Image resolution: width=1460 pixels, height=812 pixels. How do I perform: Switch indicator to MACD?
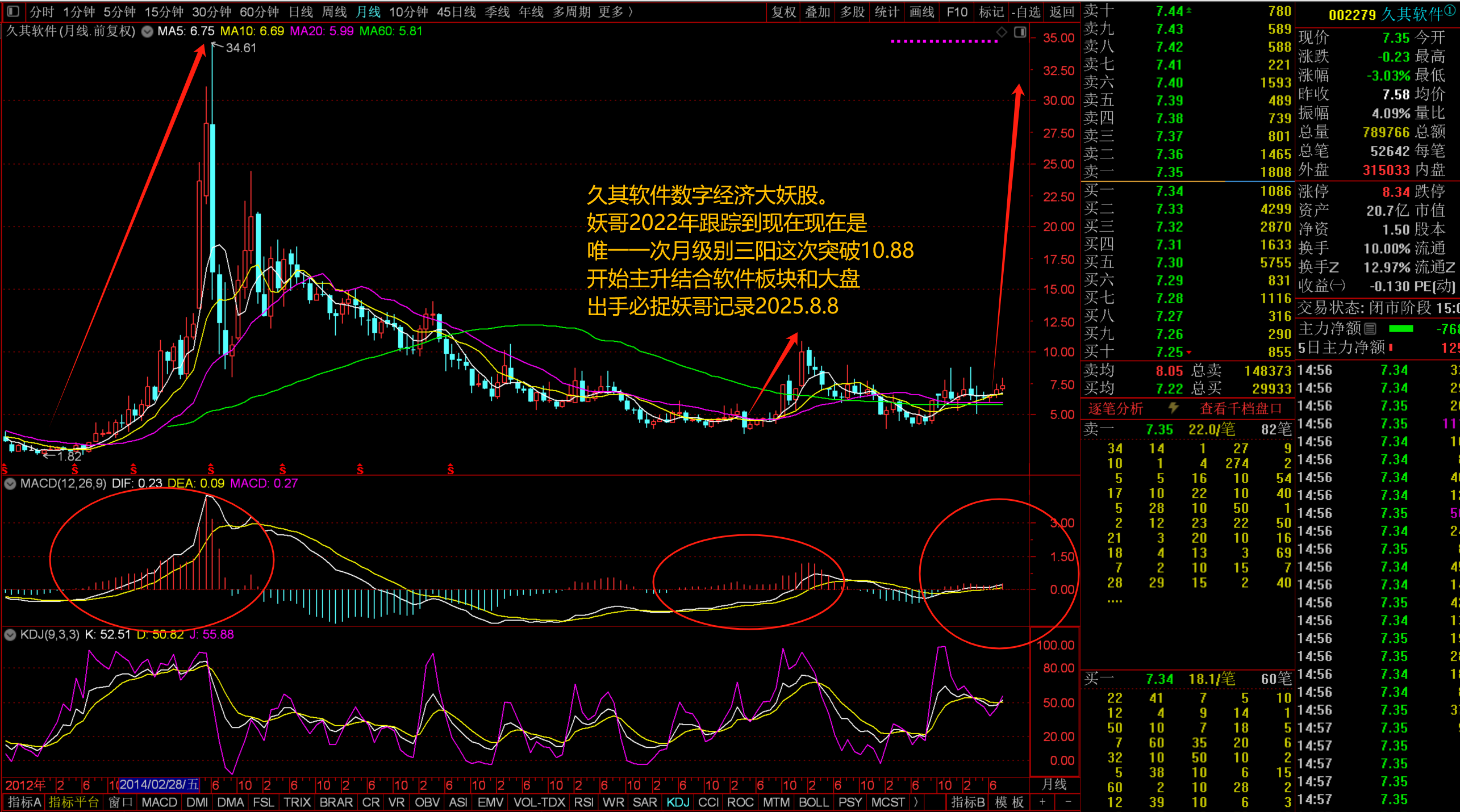pyautogui.click(x=159, y=802)
